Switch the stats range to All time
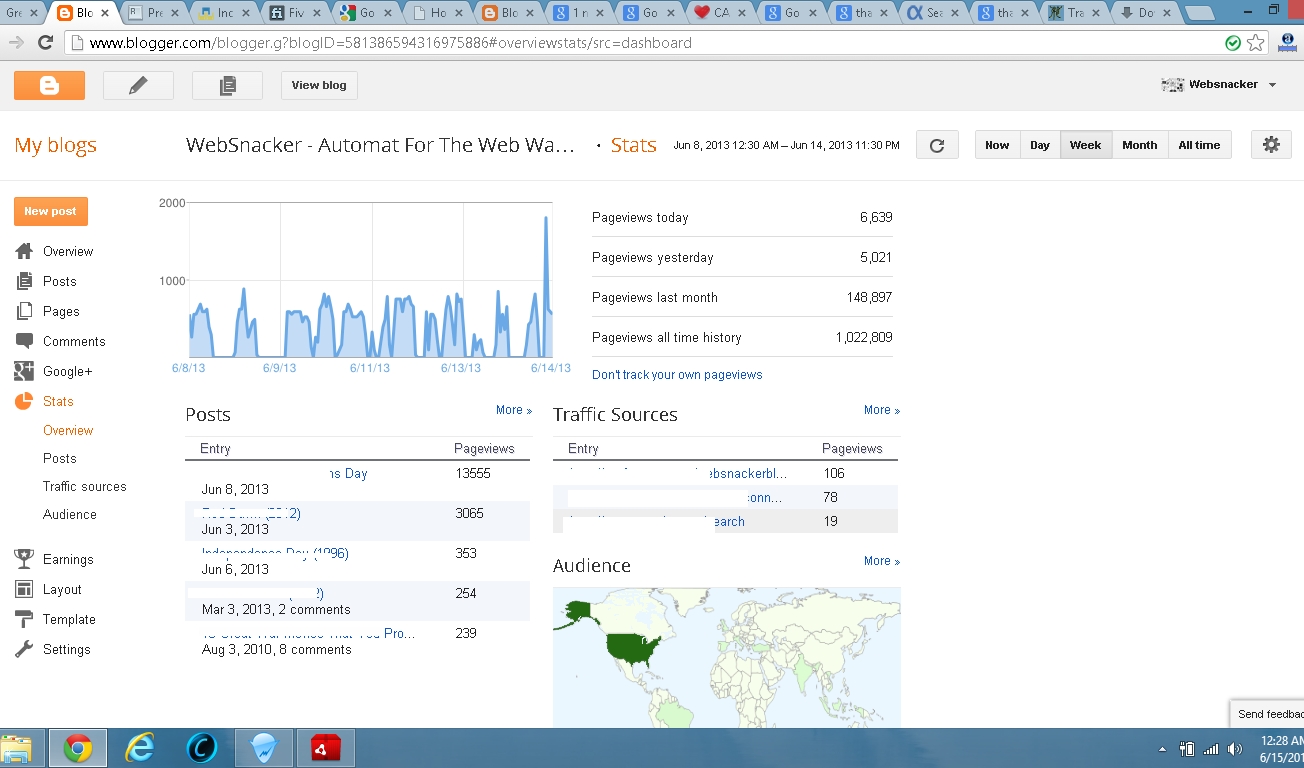This screenshot has width=1304, height=768. pos(1200,145)
